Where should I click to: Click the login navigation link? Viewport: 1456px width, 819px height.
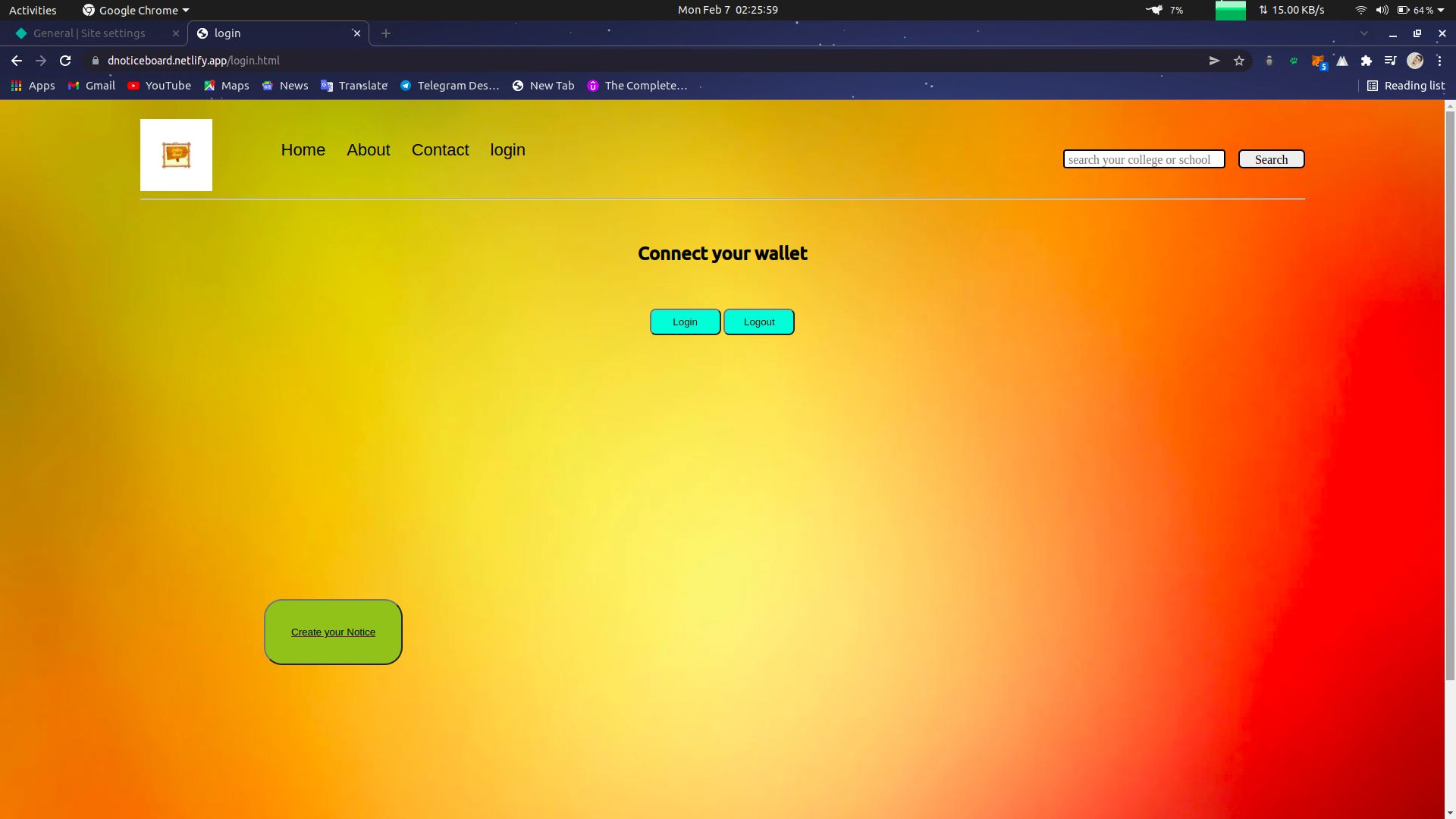(x=507, y=149)
